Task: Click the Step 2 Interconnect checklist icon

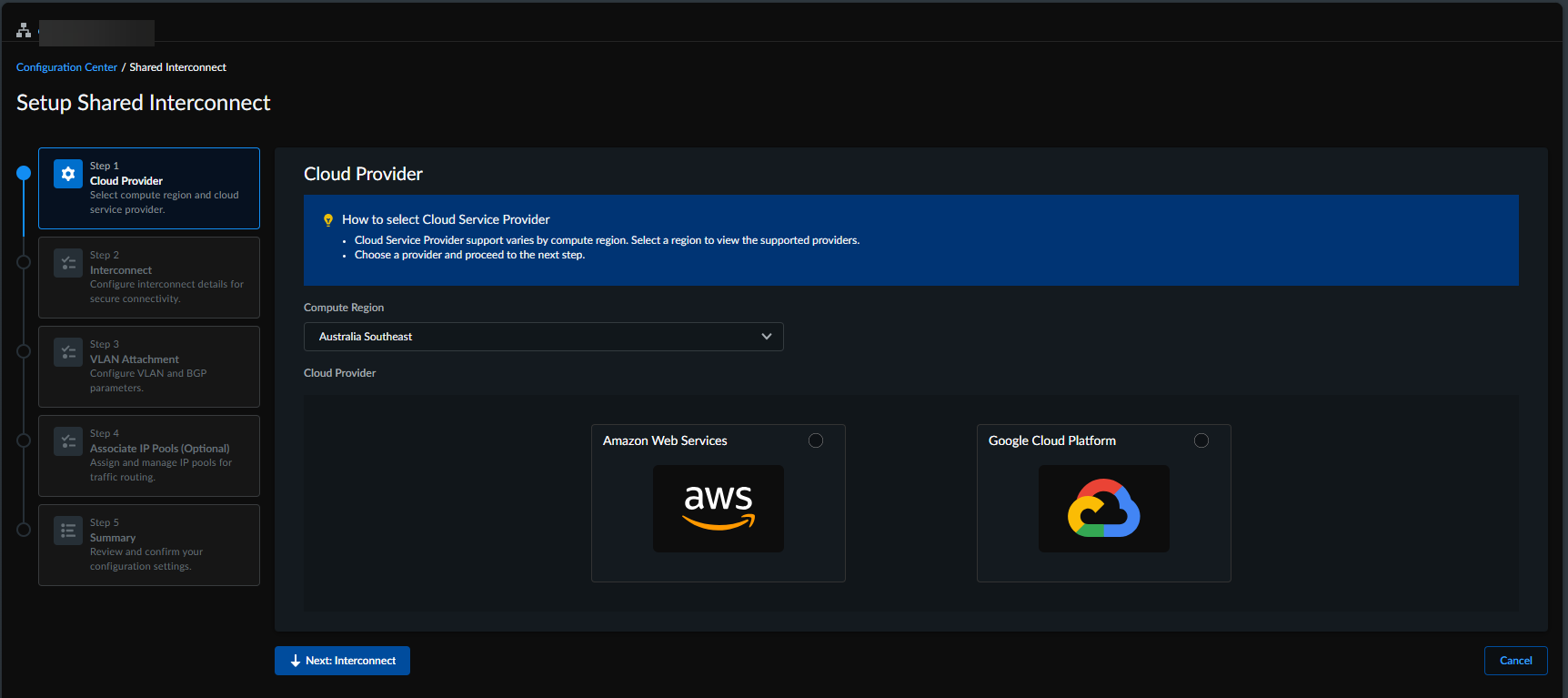Action: [x=68, y=263]
